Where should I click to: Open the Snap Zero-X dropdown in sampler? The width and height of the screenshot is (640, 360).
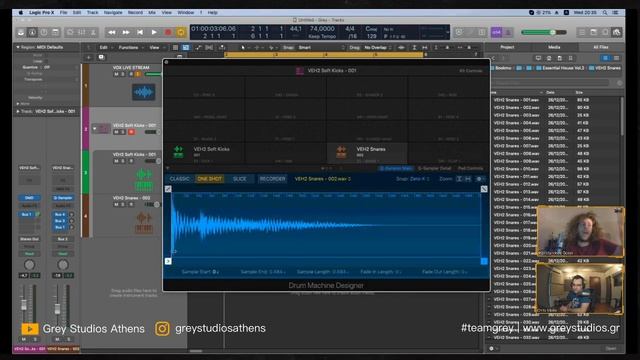412,179
